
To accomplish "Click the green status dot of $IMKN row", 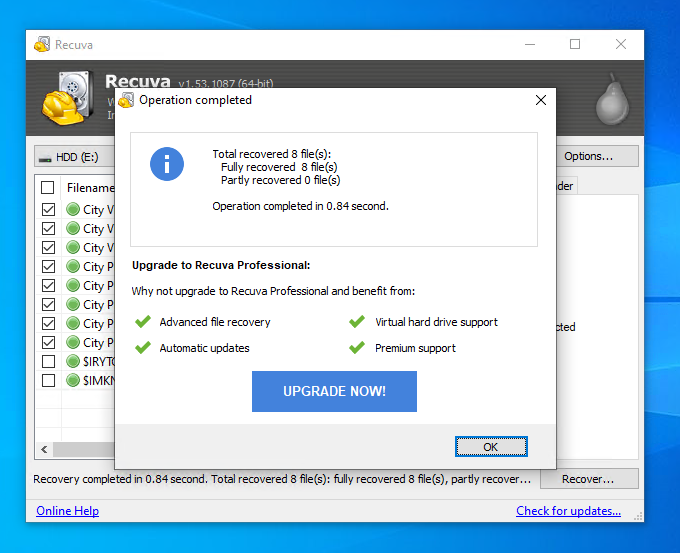I will click(73, 380).
